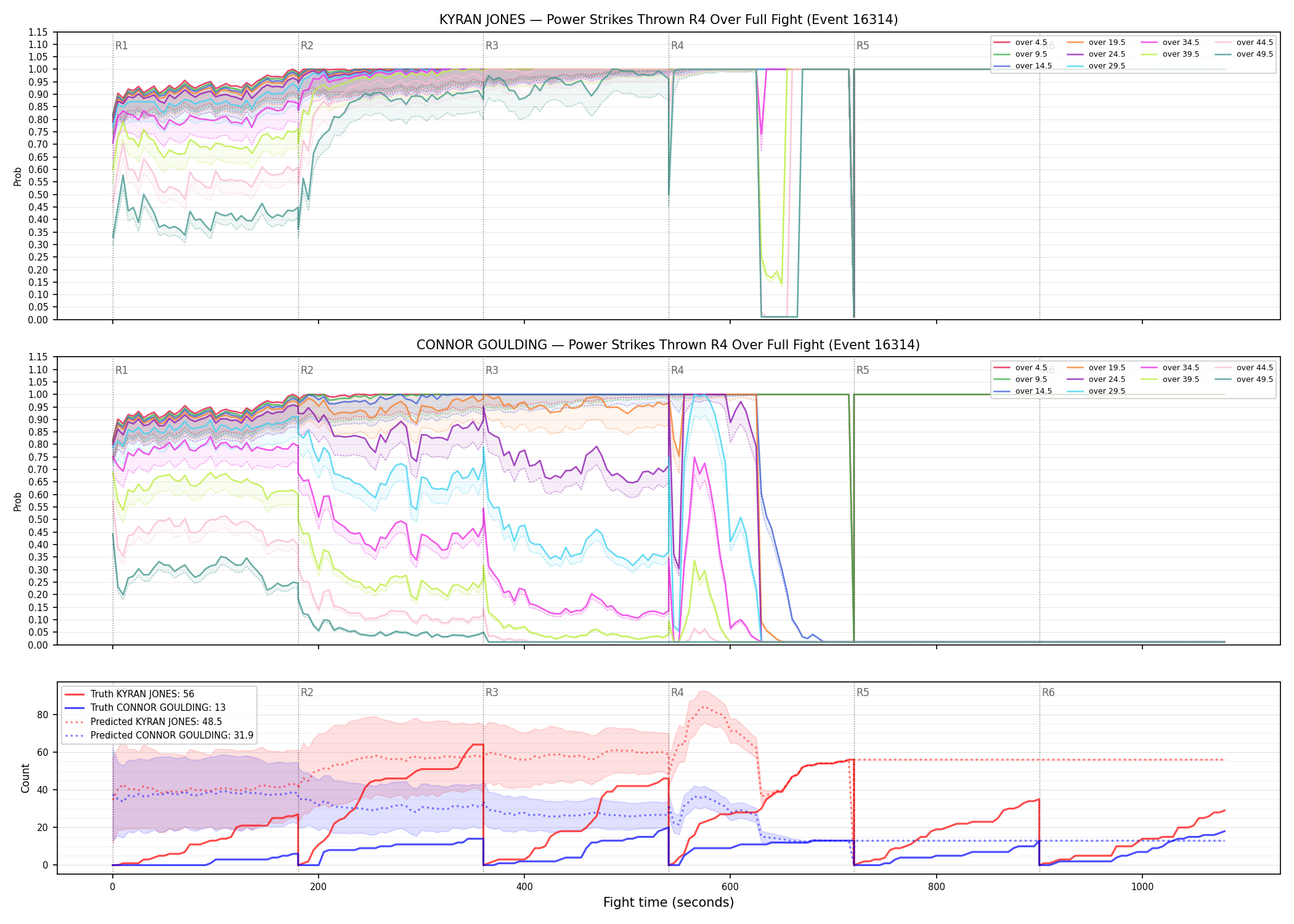This screenshot has width=1294, height=924.
Task: Click the 'Count' y-axis label
Action: (25, 778)
